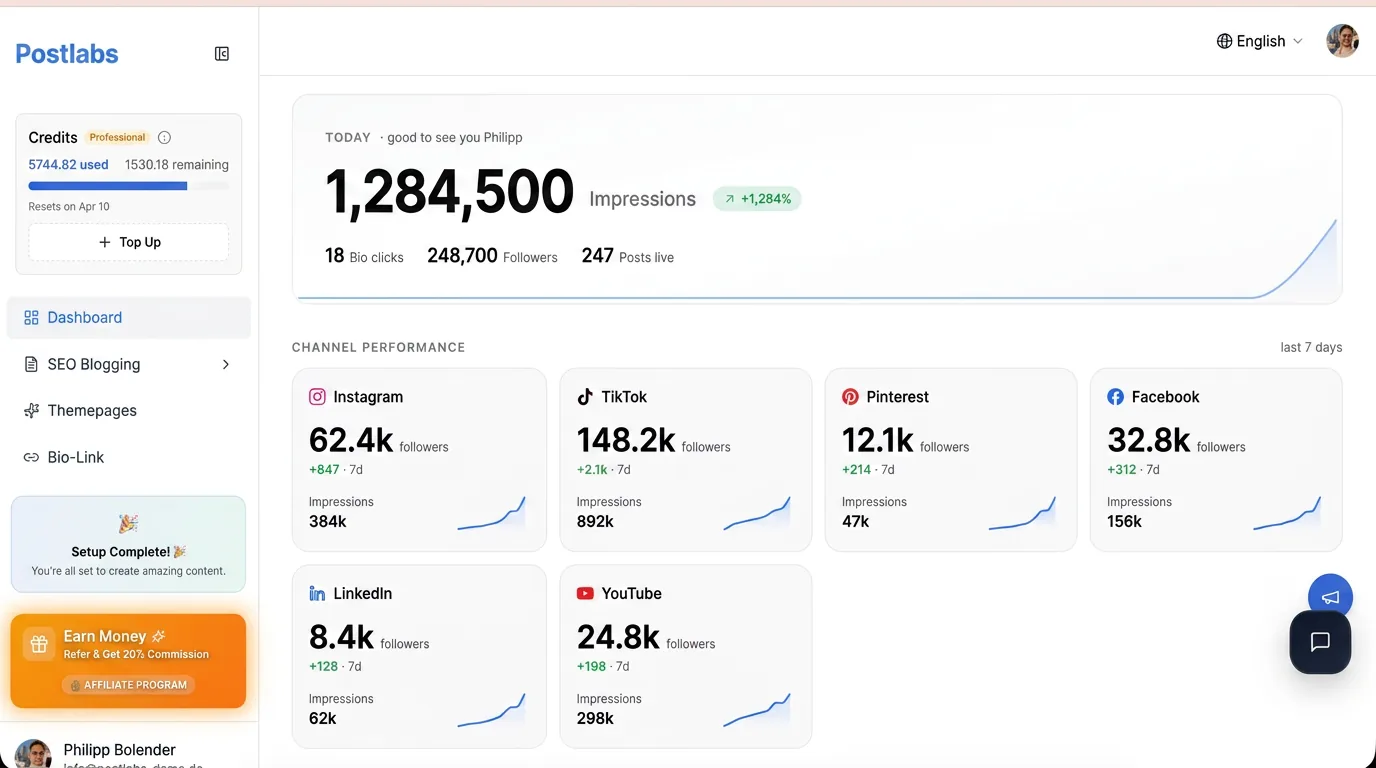
Task: Click the TikTok 148.2k followers value
Action: click(x=626, y=440)
